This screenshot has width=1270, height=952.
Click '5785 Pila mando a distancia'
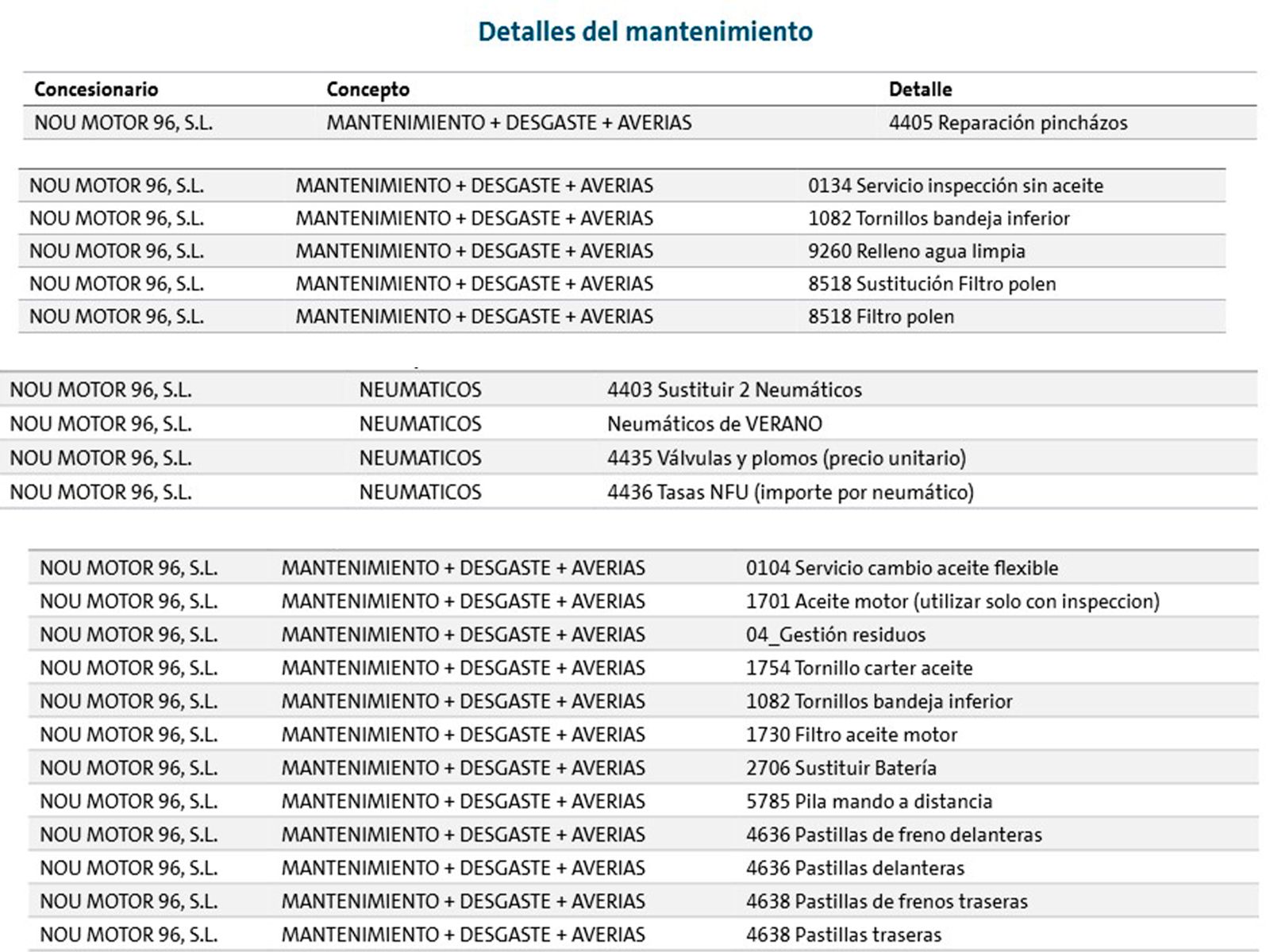(x=869, y=801)
